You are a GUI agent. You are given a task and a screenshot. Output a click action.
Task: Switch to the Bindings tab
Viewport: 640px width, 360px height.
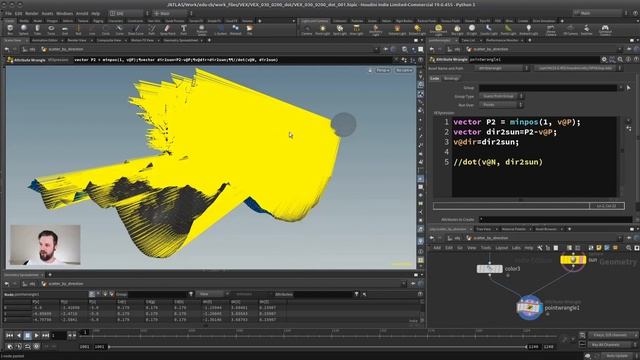tap(451, 78)
